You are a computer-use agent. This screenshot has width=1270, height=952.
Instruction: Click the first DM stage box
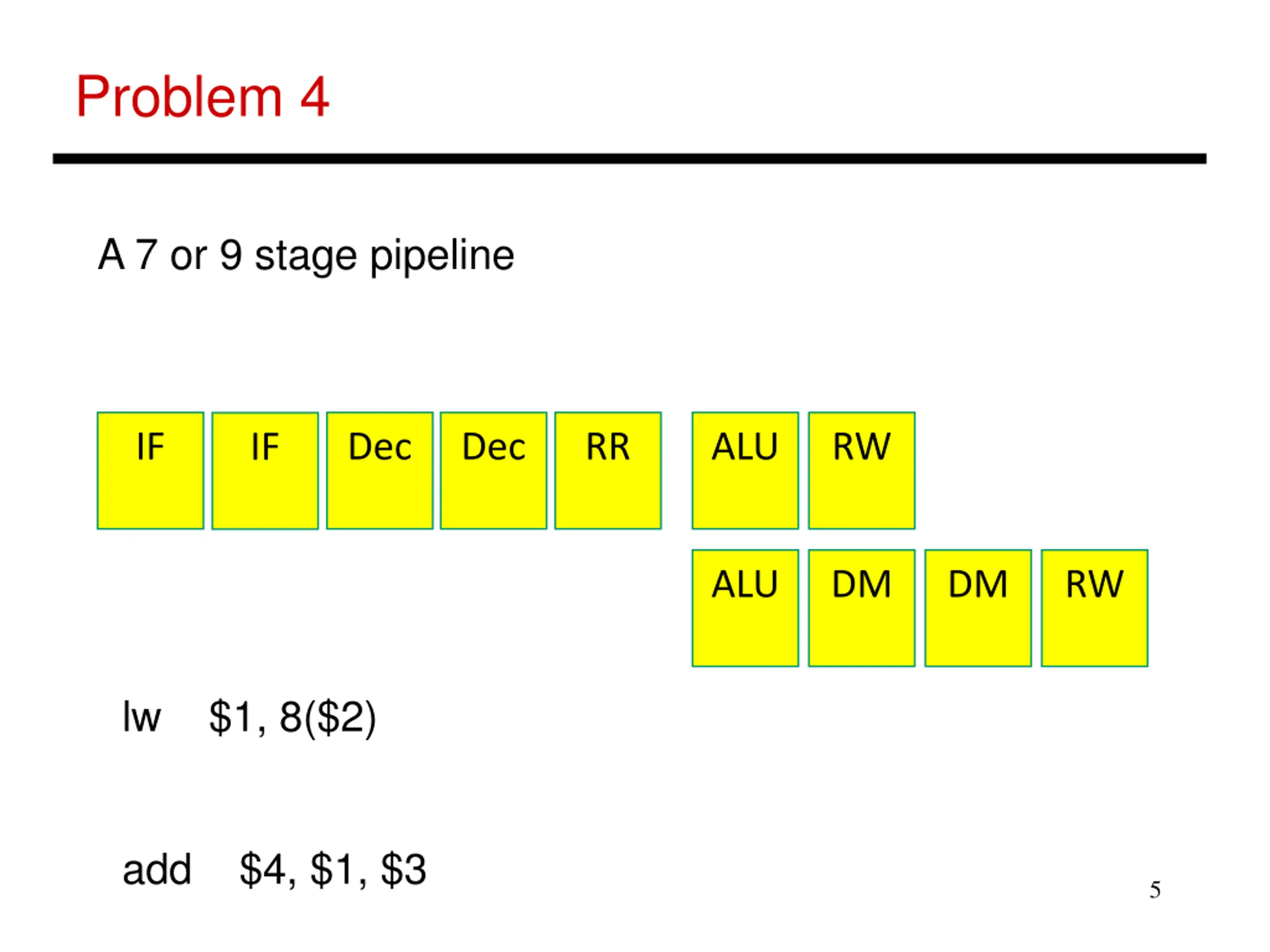pyautogui.click(x=862, y=608)
